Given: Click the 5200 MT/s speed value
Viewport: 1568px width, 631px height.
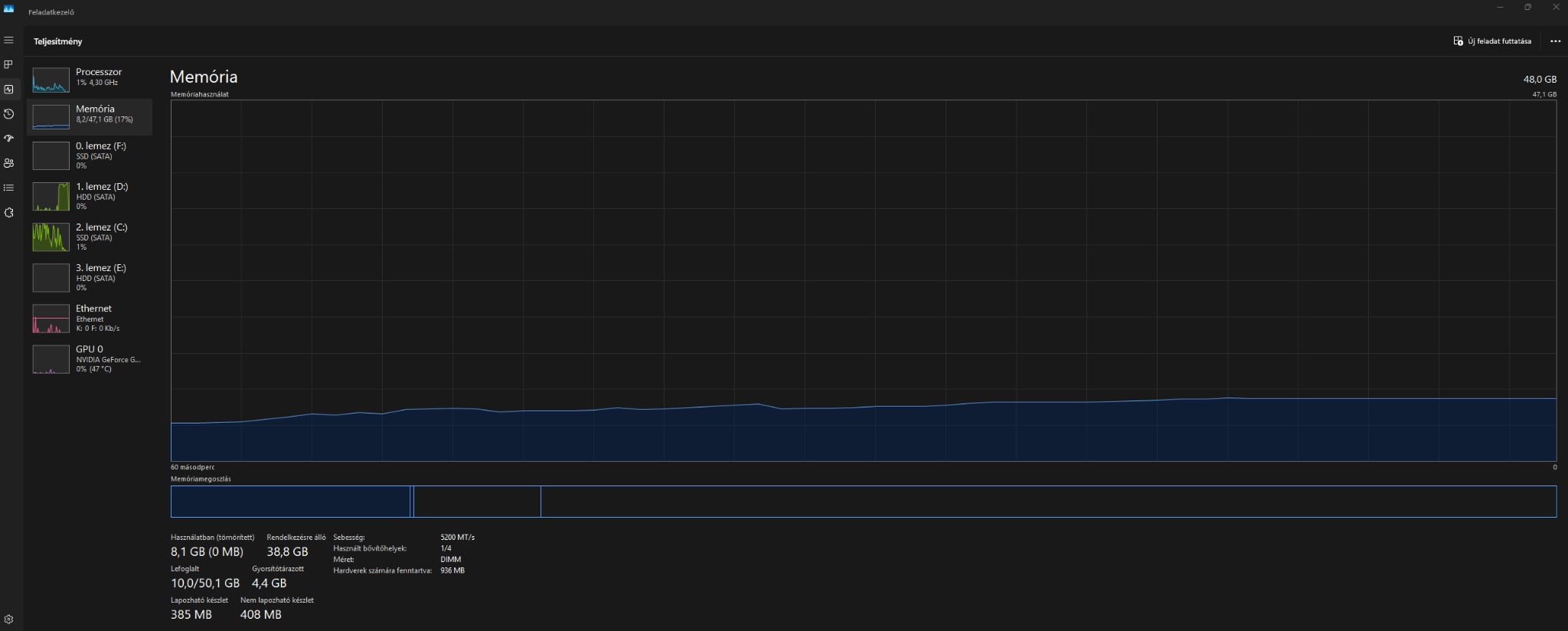Looking at the screenshot, I should 458,538.
